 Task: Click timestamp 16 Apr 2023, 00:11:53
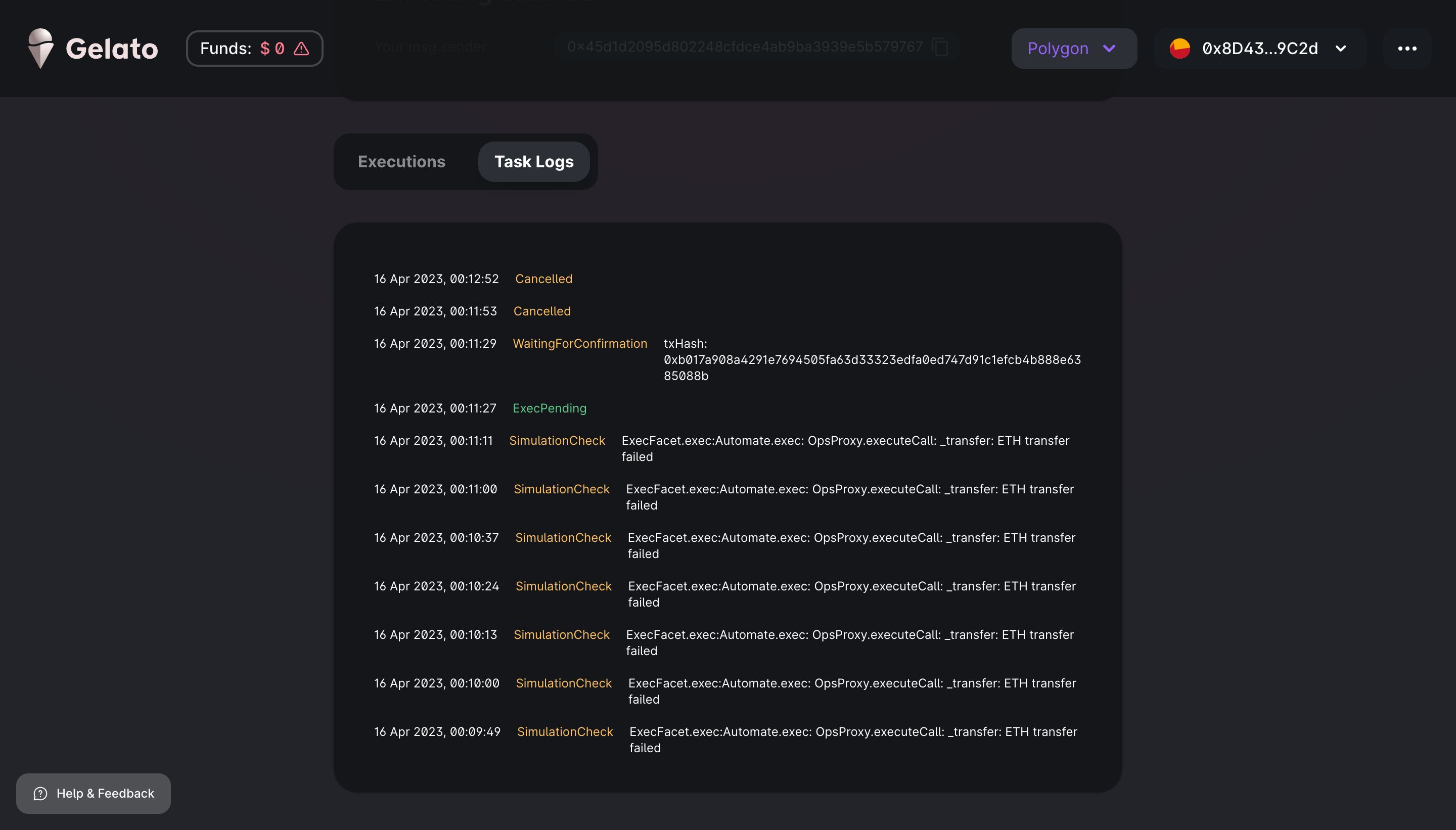point(436,311)
